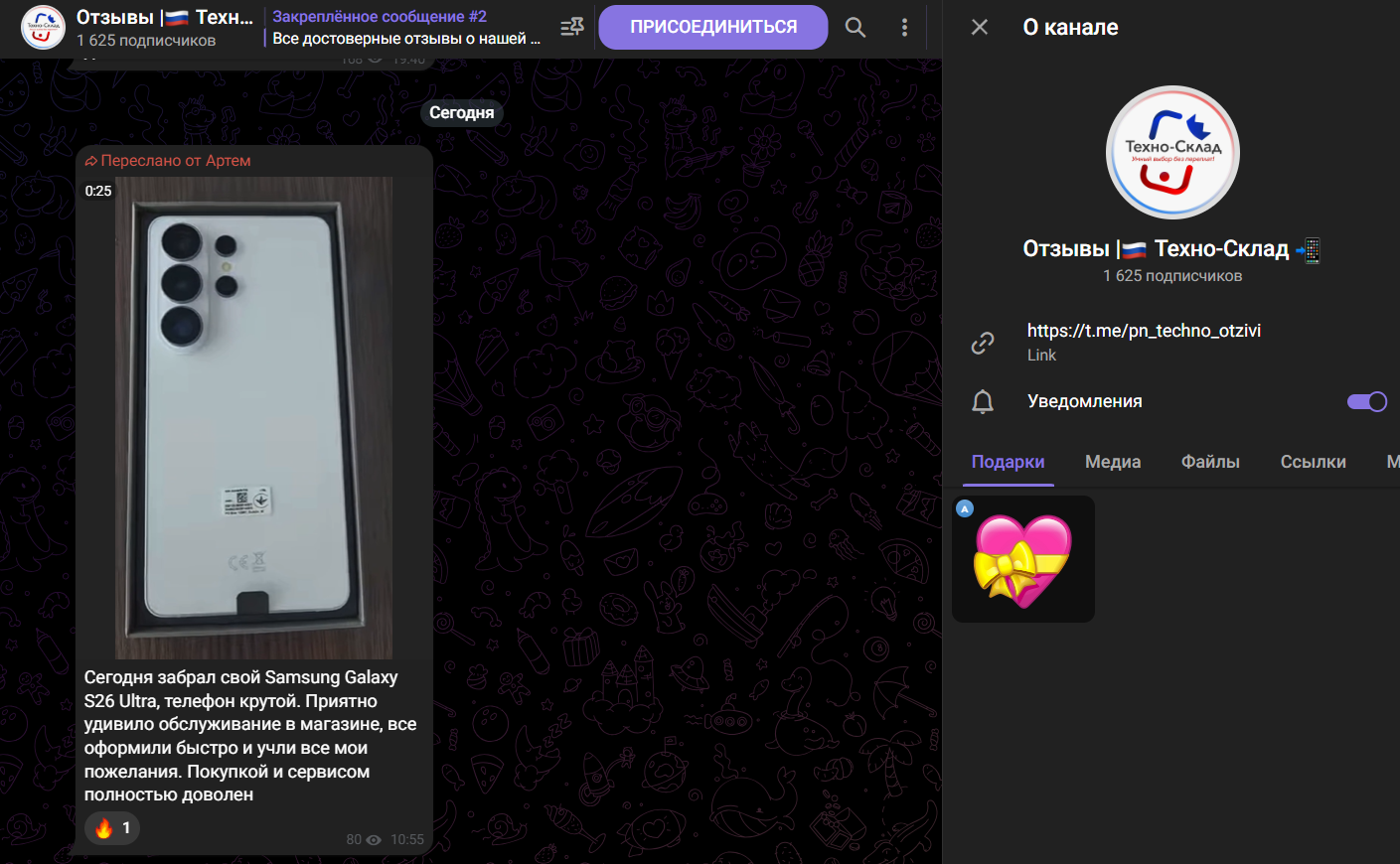
Task: Open the three-dot more options menu
Action: tap(904, 28)
